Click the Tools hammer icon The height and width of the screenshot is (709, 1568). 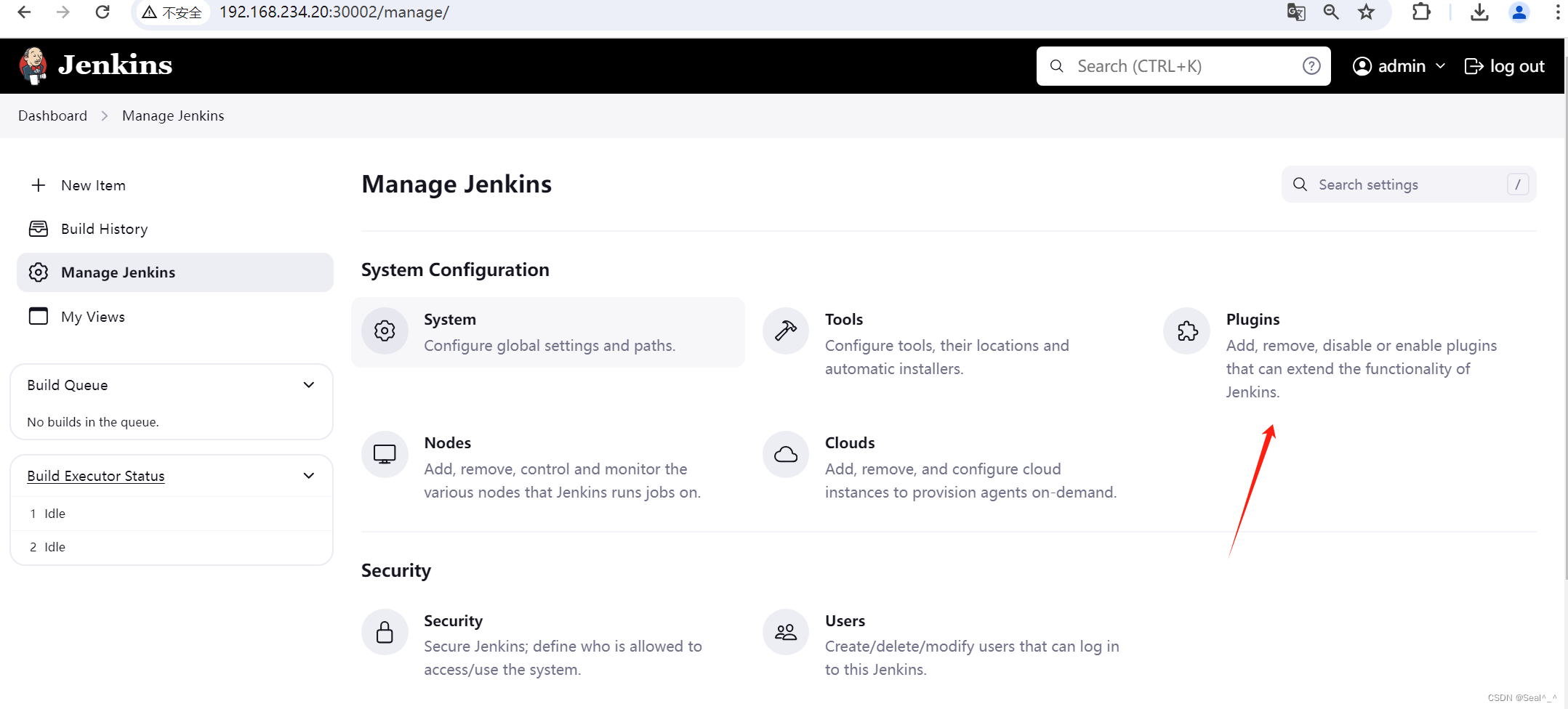coord(786,331)
